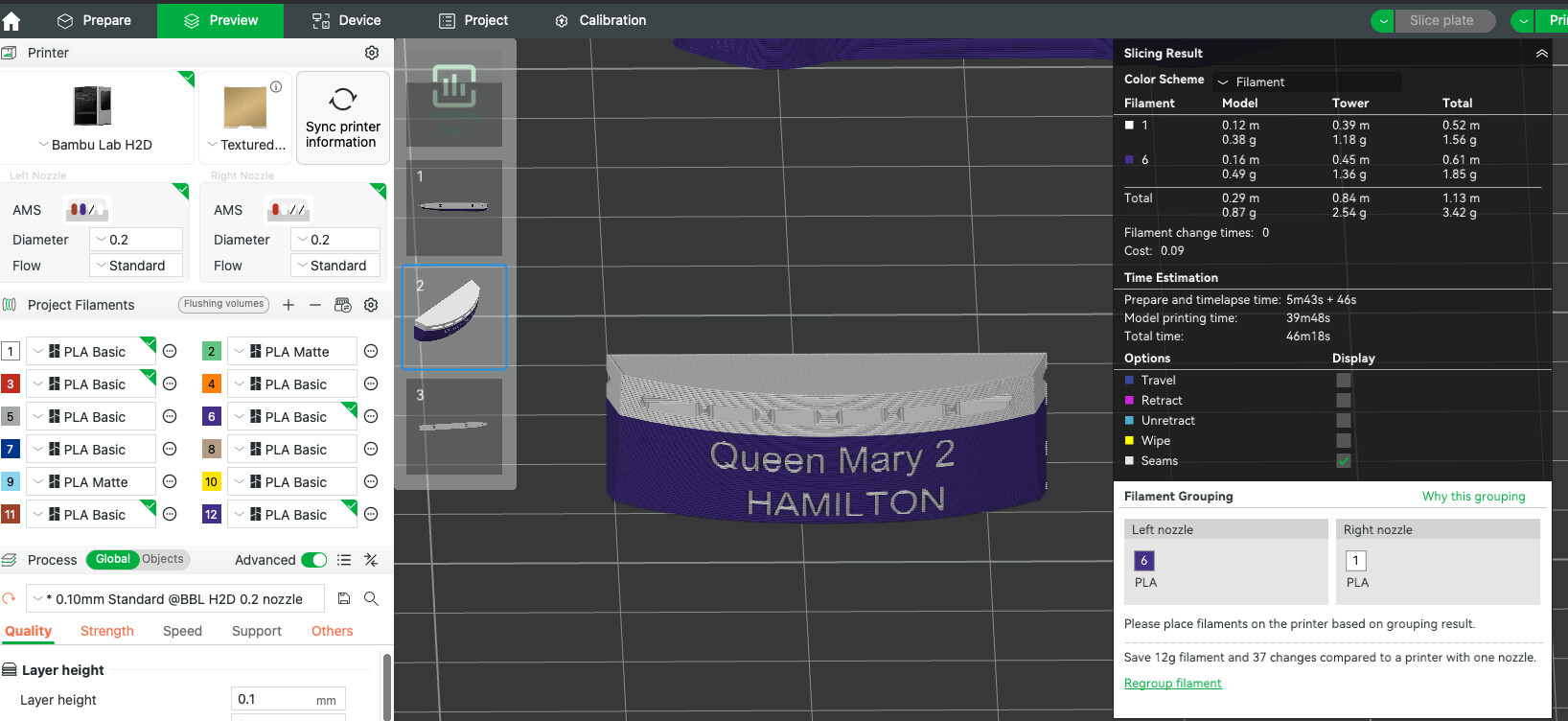Screen dimensions: 1568x721
Task: Go to the Home screen icon
Action: click(12, 20)
